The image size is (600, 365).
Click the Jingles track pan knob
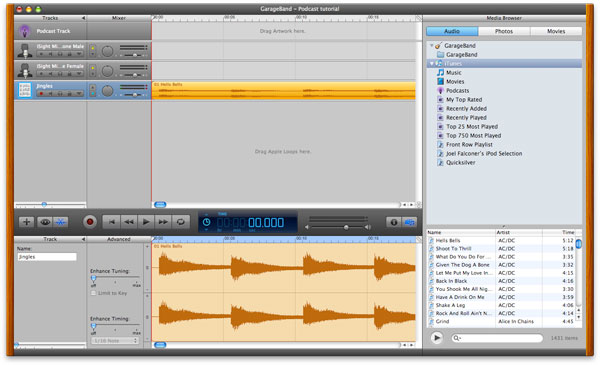click(x=108, y=90)
